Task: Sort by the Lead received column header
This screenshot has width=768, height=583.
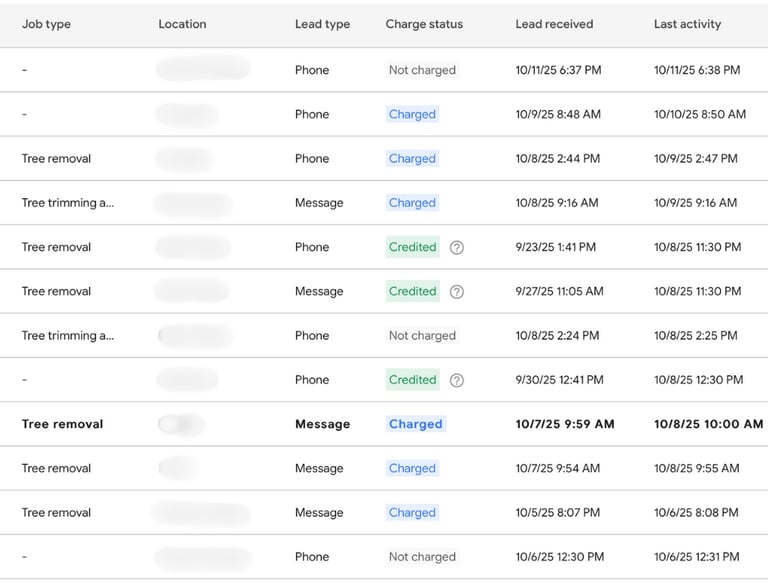Action: click(x=554, y=24)
